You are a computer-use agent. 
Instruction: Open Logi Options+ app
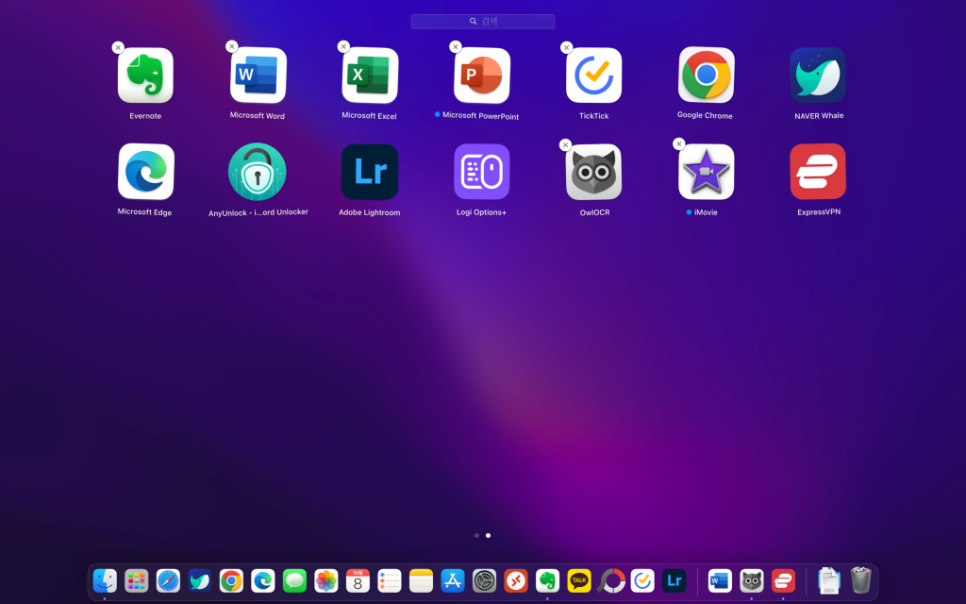482,172
